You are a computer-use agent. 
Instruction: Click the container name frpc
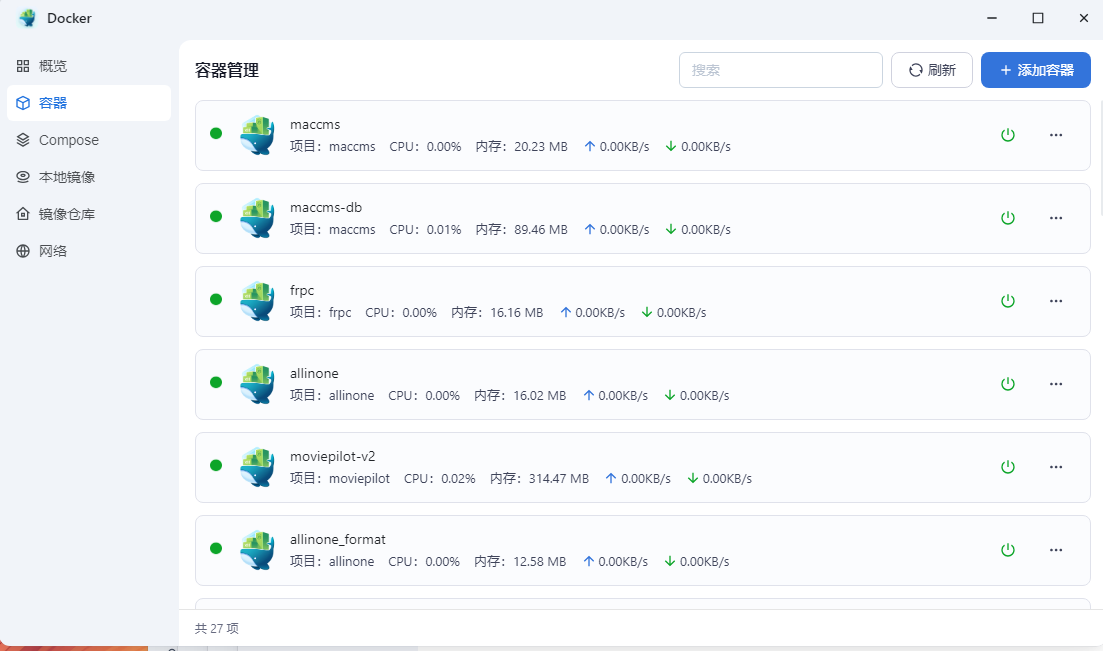[x=302, y=291]
